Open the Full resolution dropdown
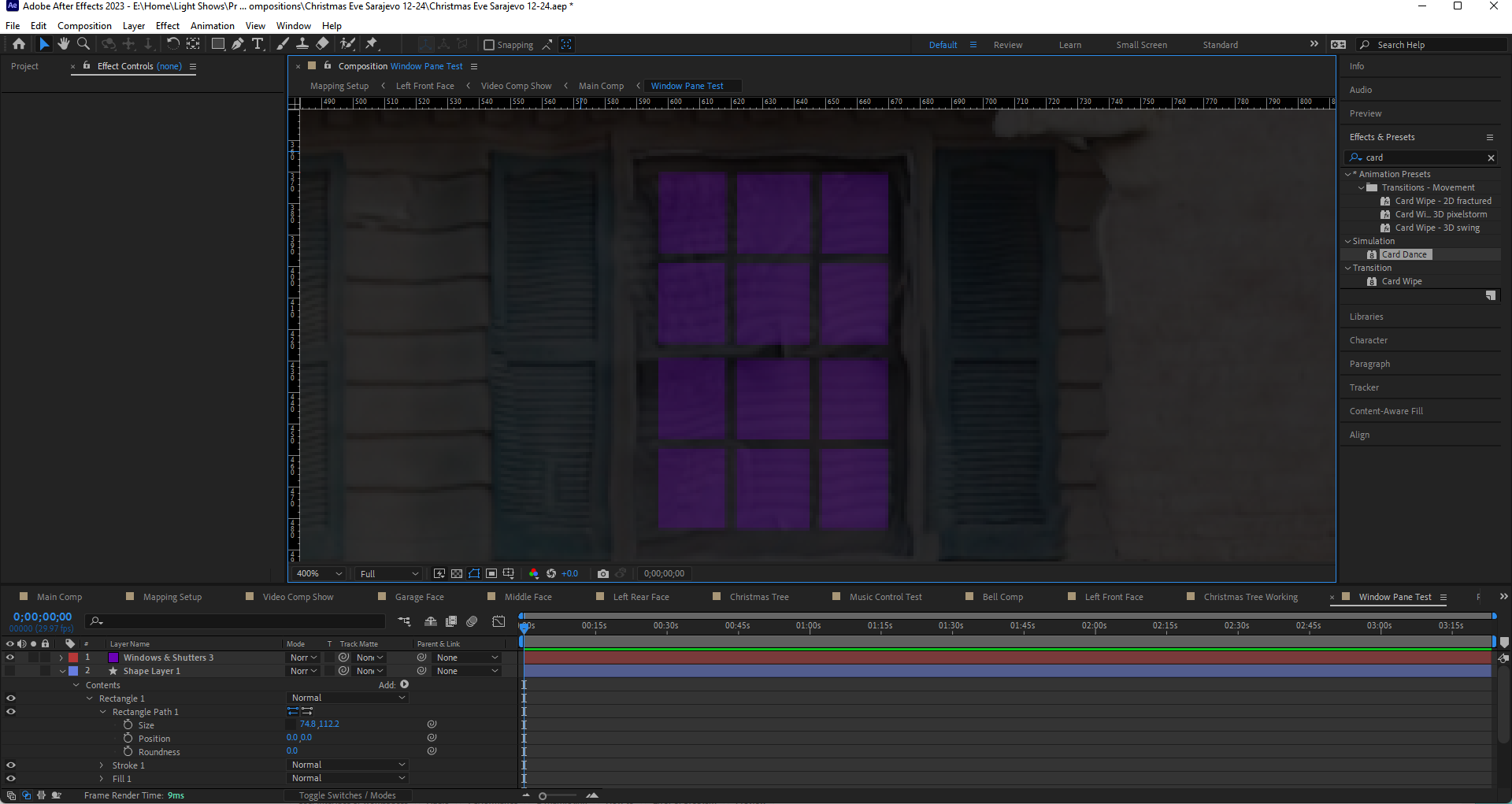The width and height of the screenshot is (1512, 804). (x=387, y=573)
